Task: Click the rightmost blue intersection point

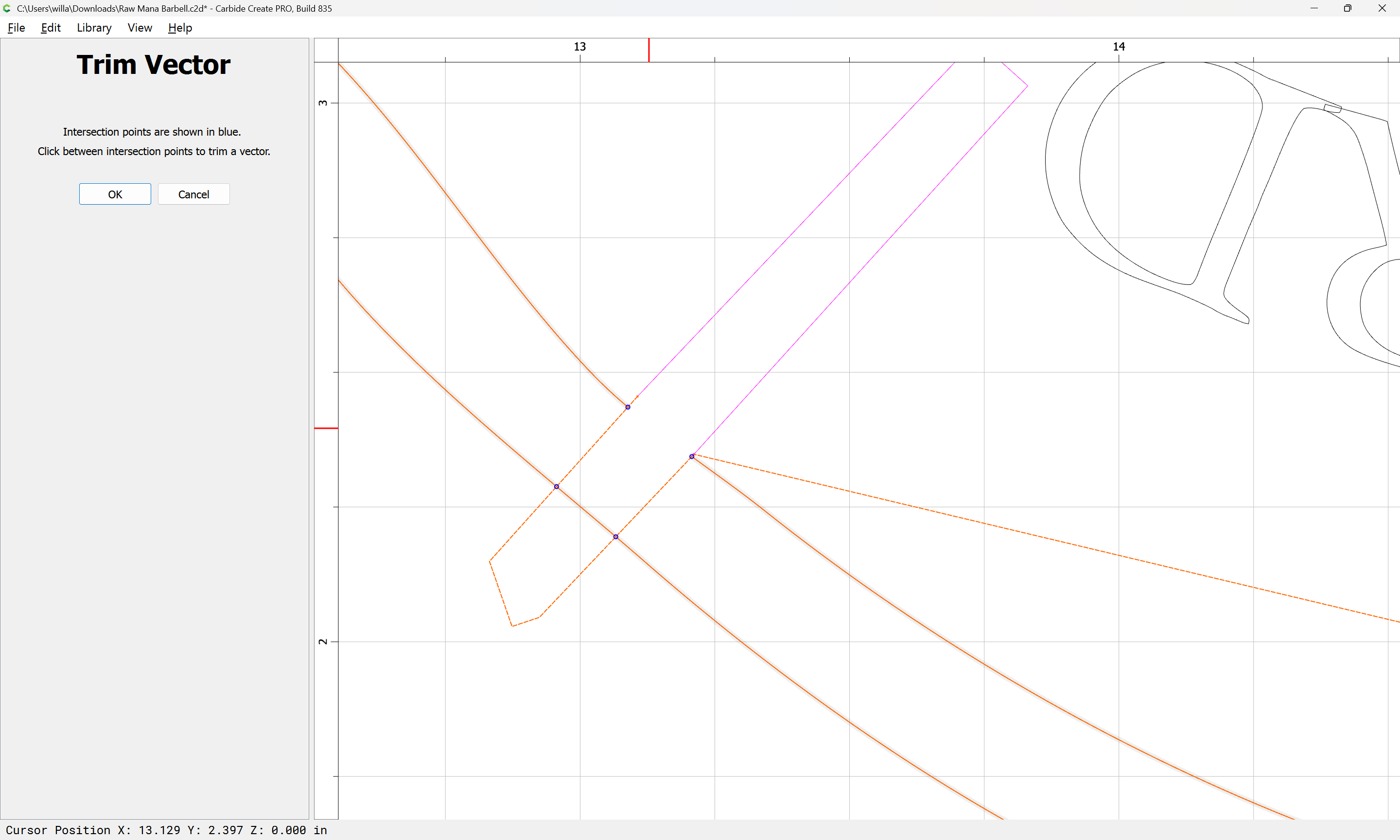Action: (x=692, y=456)
